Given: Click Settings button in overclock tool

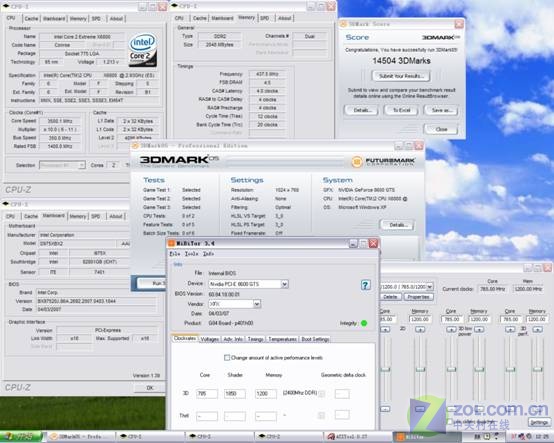Looking at the screenshot, I should point(539,423).
